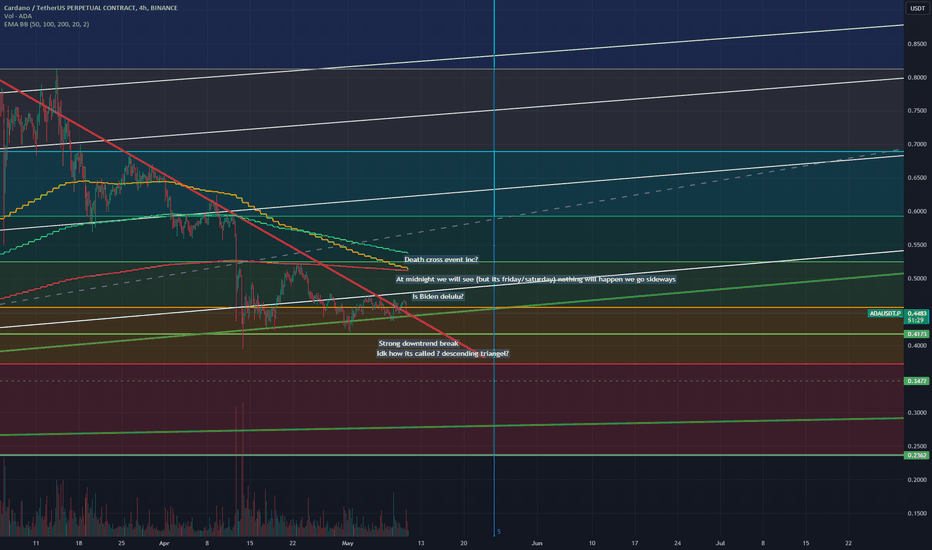Select the 0.3472 green price label

[x=917, y=381]
